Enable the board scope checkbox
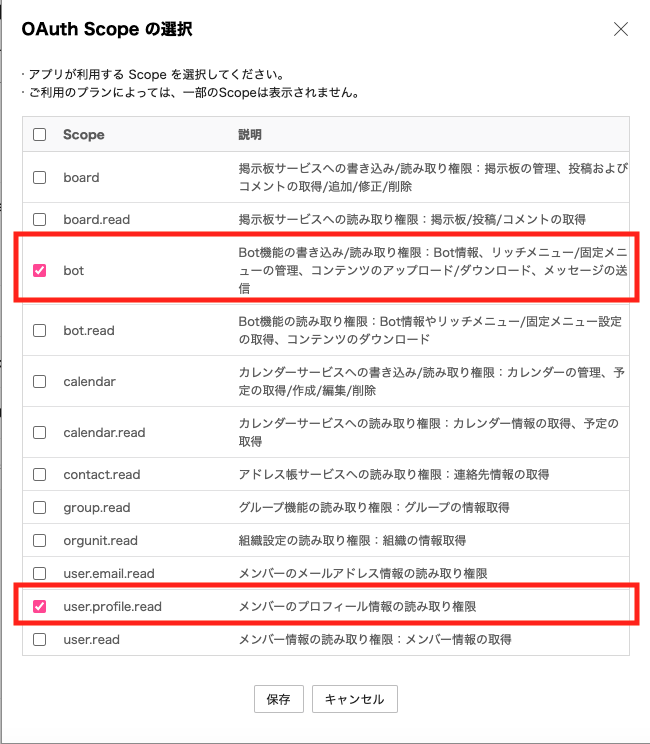650x744 pixels. click(40, 177)
